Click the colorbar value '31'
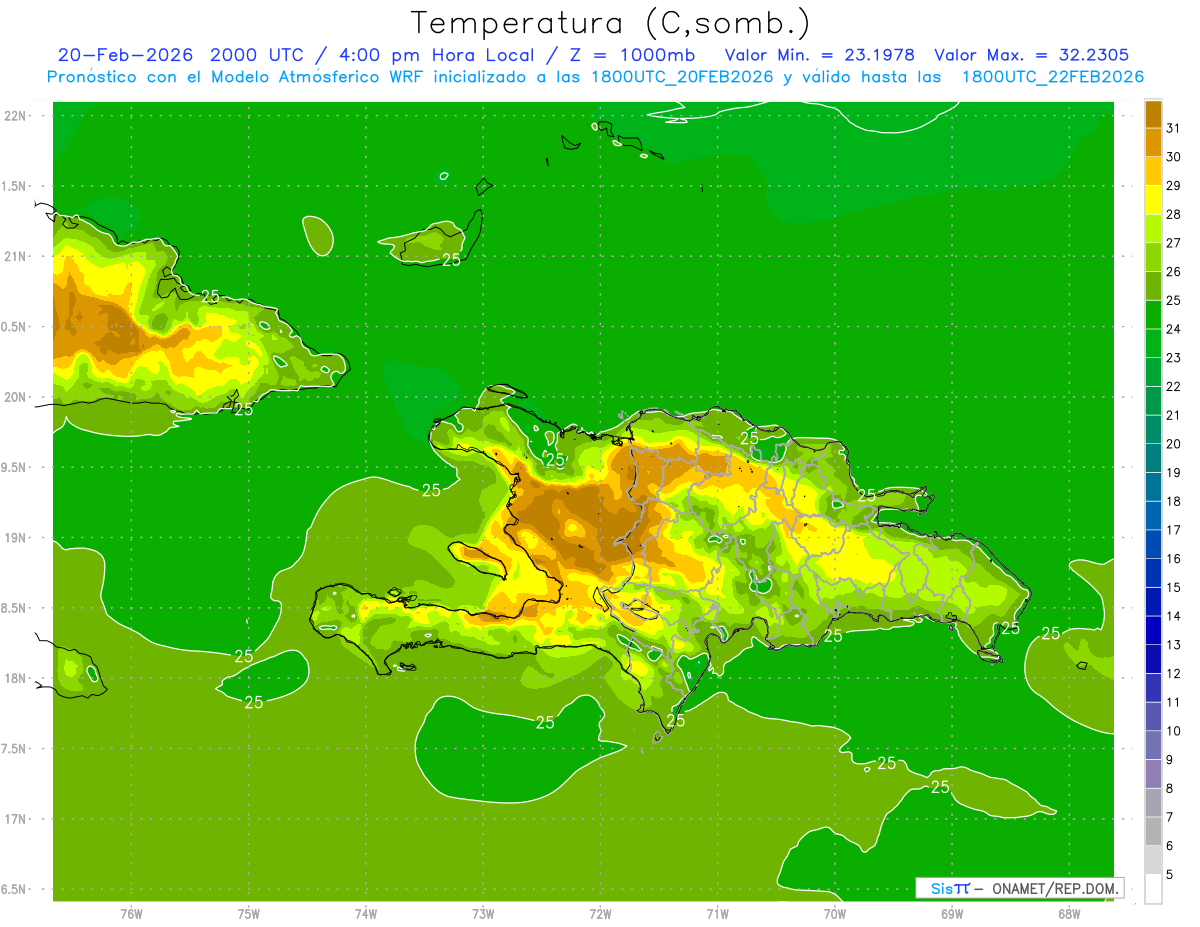Viewport: 1200px width, 927px height. coord(1174,128)
